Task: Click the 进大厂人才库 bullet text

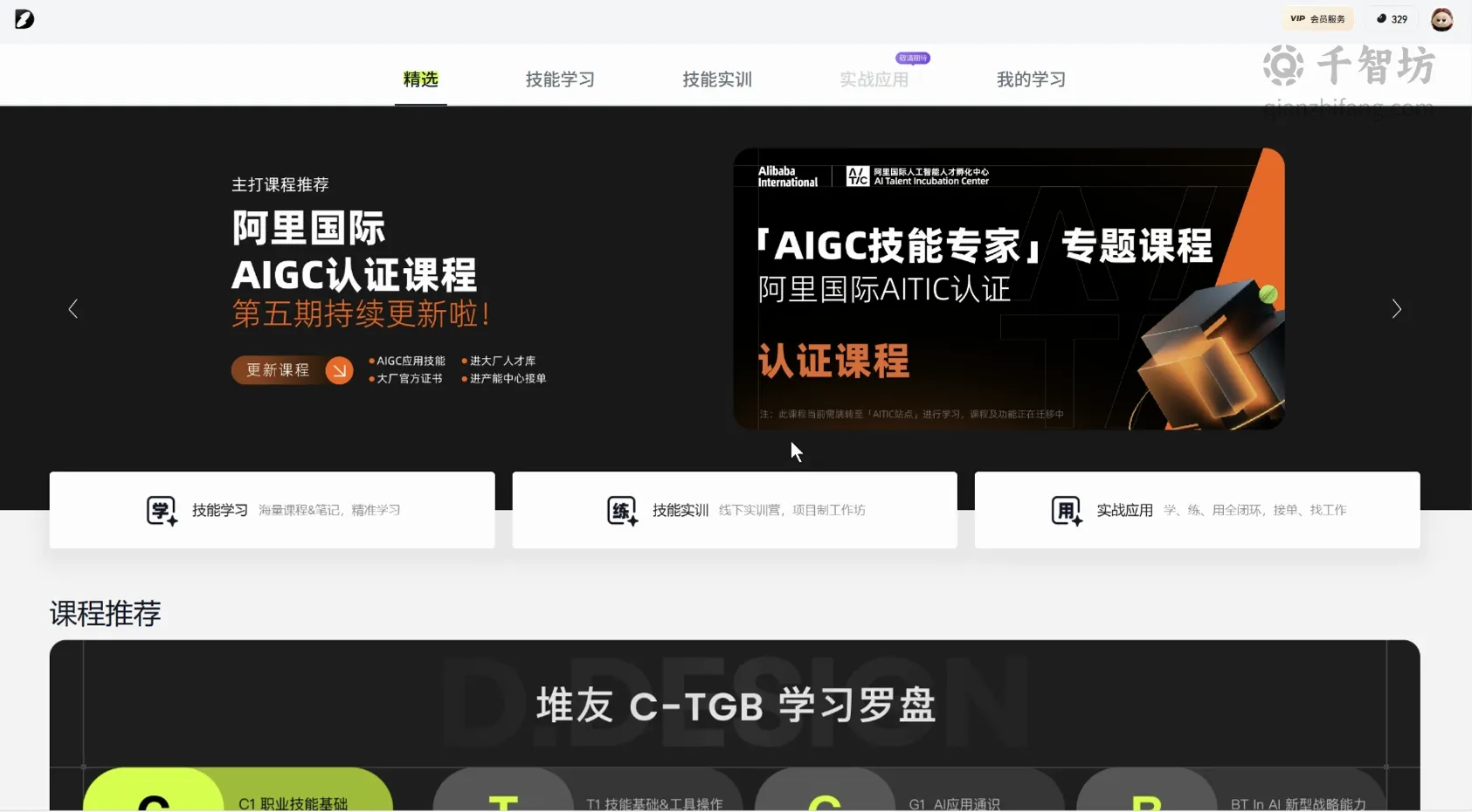Action: (502, 361)
